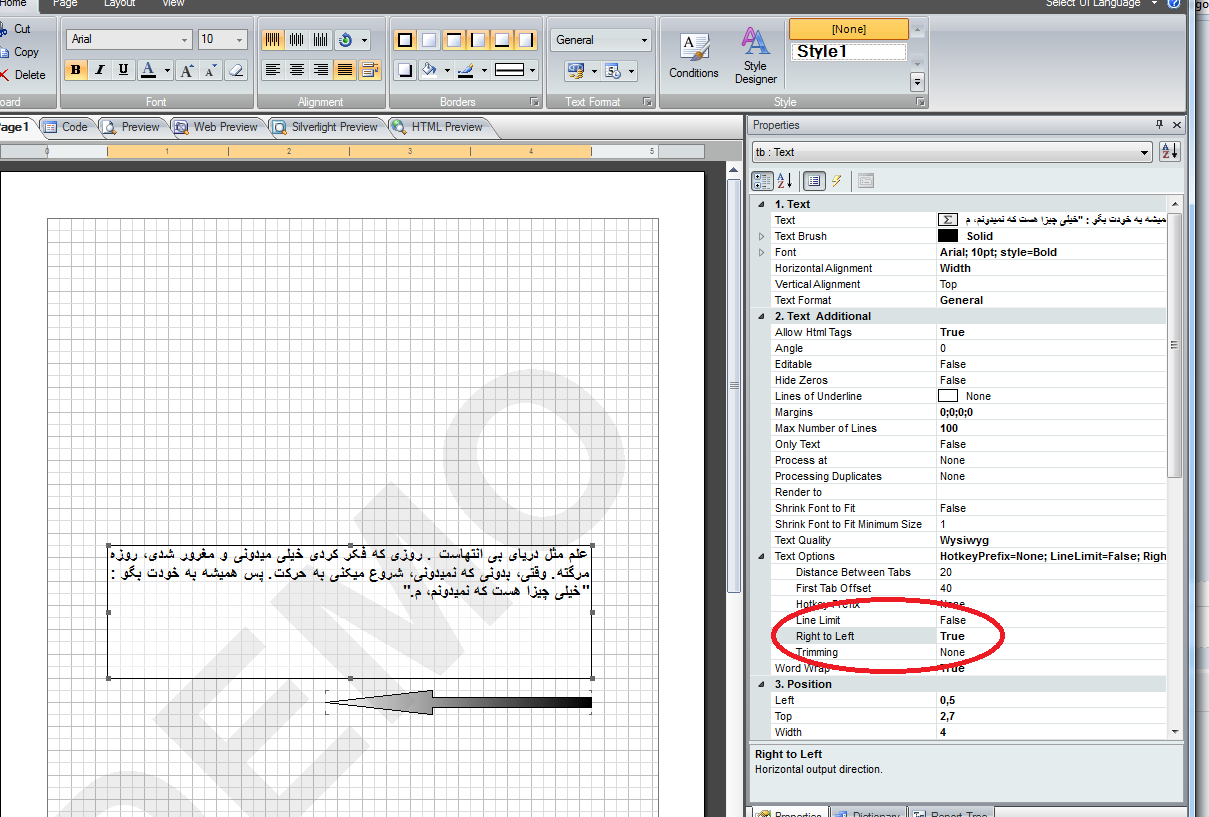Show events with the lightning bolt icon
The width and height of the screenshot is (1209, 817).
837,181
